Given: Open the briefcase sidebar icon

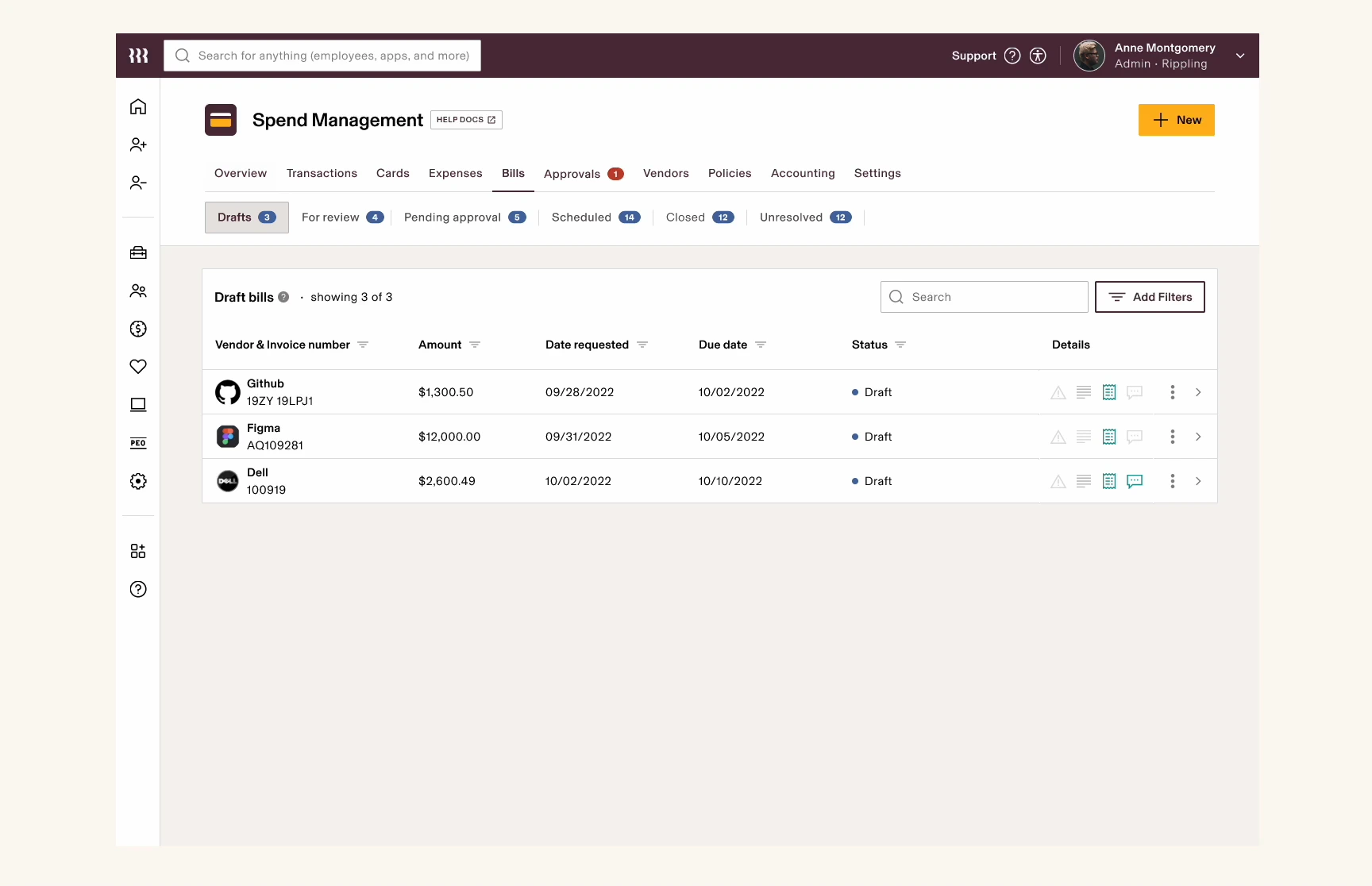Looking at the screenshot, I should (138, 252).
